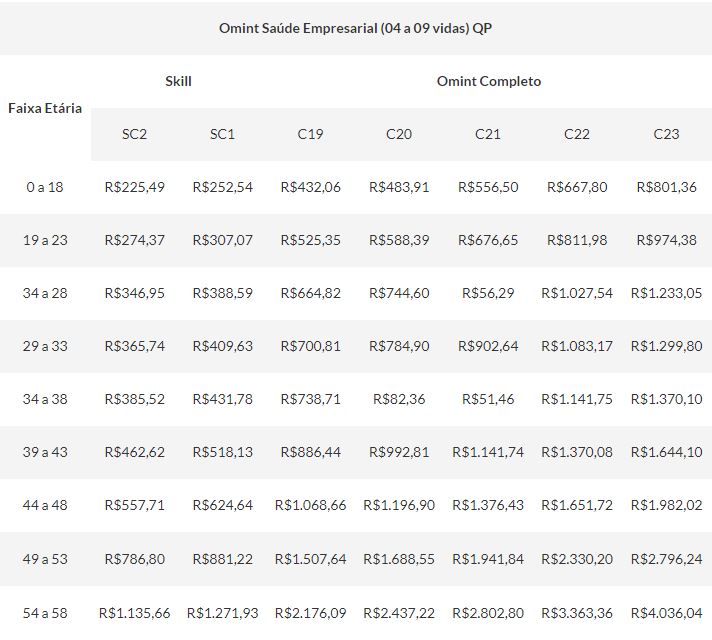Select the Skill column group header

(x=178, y=81)
